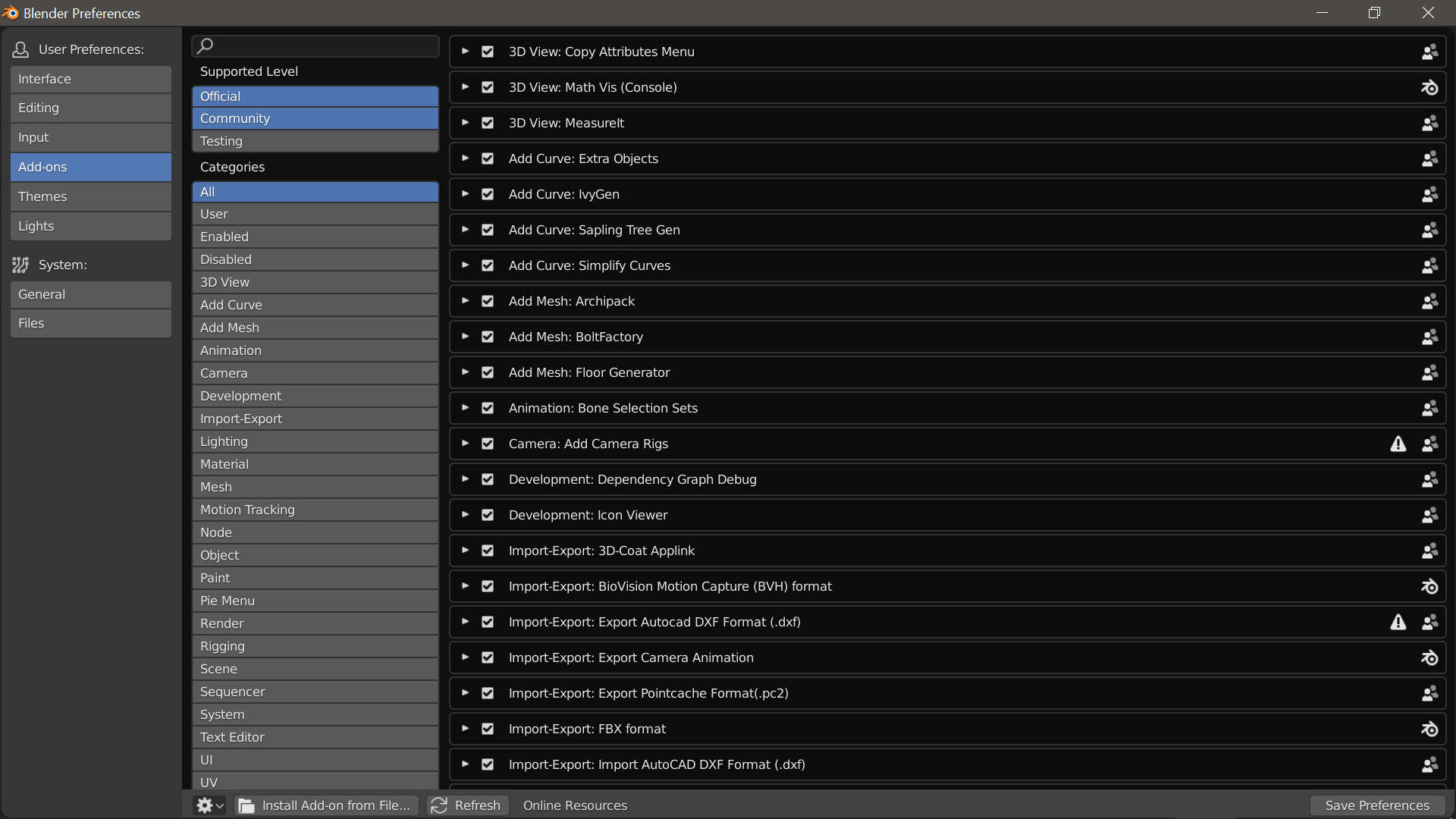Click the community icon on Add Mesh: Archipack row
Viewport: 1456px width, 819px height.
tap(1429, 301)
